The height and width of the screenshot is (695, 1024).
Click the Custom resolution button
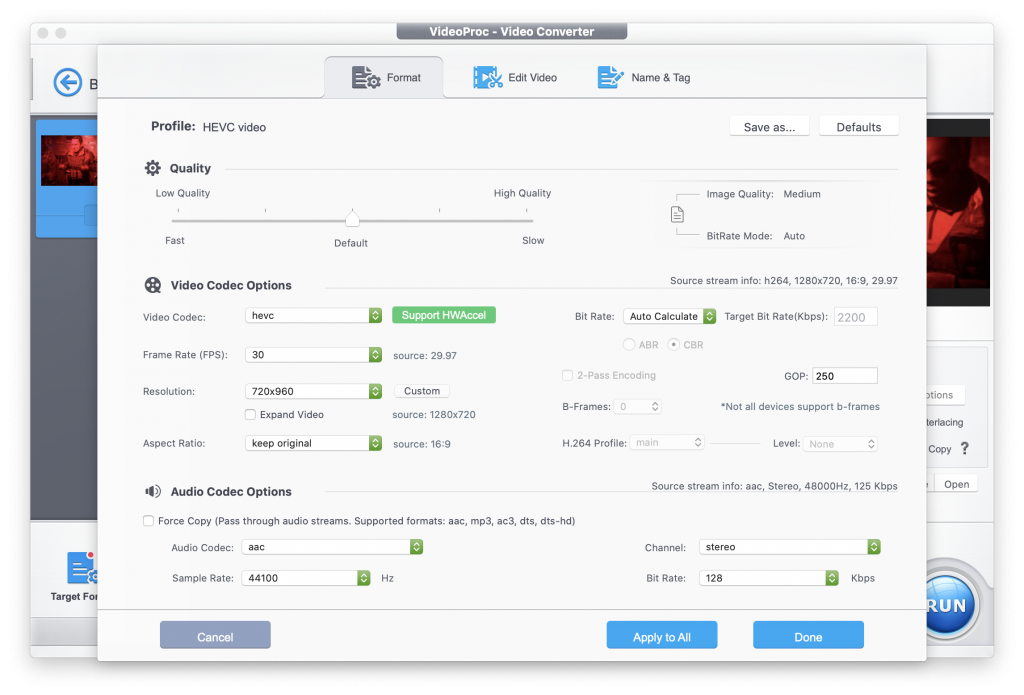click(x=422, y=391)
